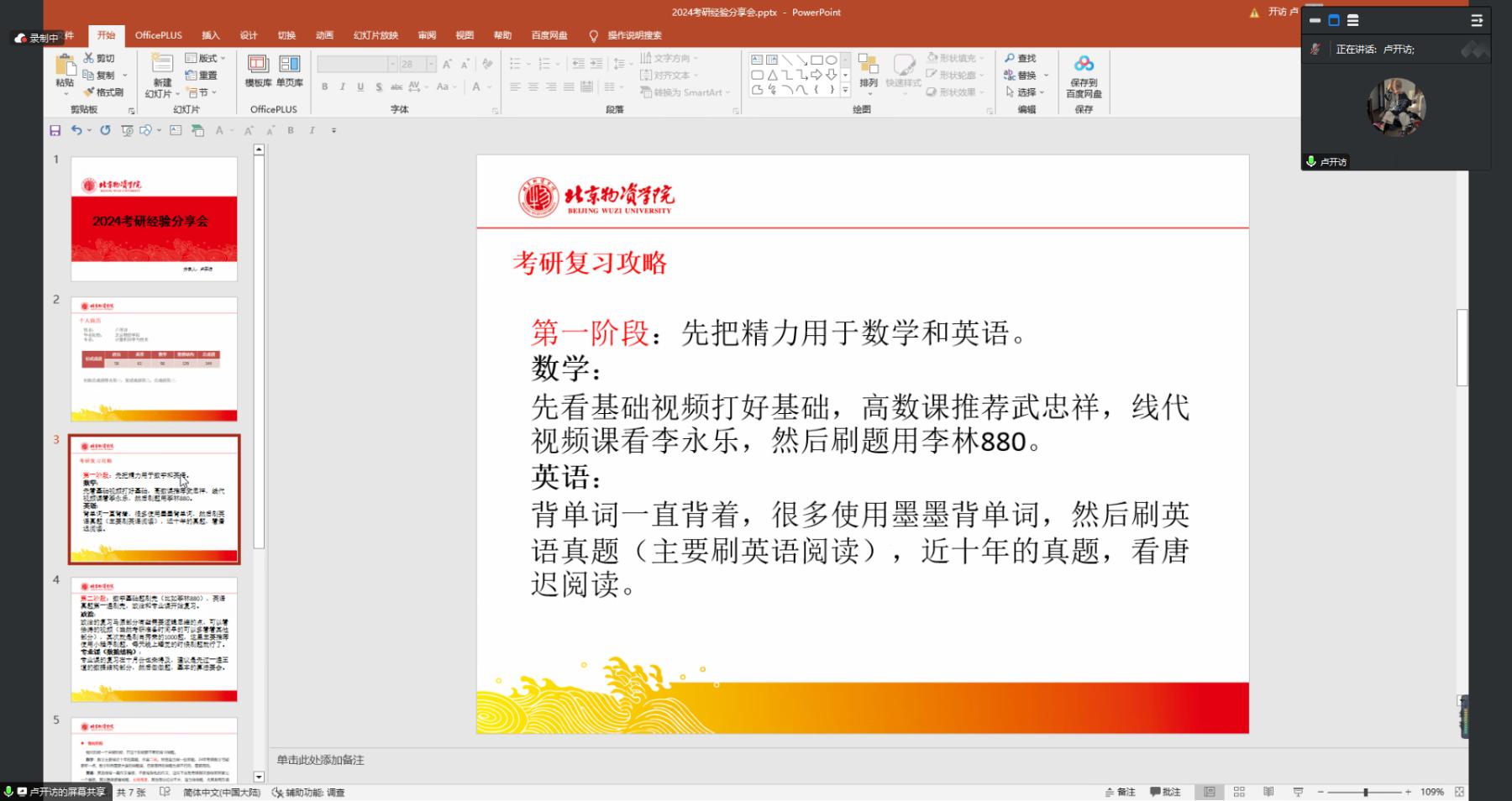Toggle reading view in the status bar
This screenshot has width=1512, height=801.
tap(1268, 792)
